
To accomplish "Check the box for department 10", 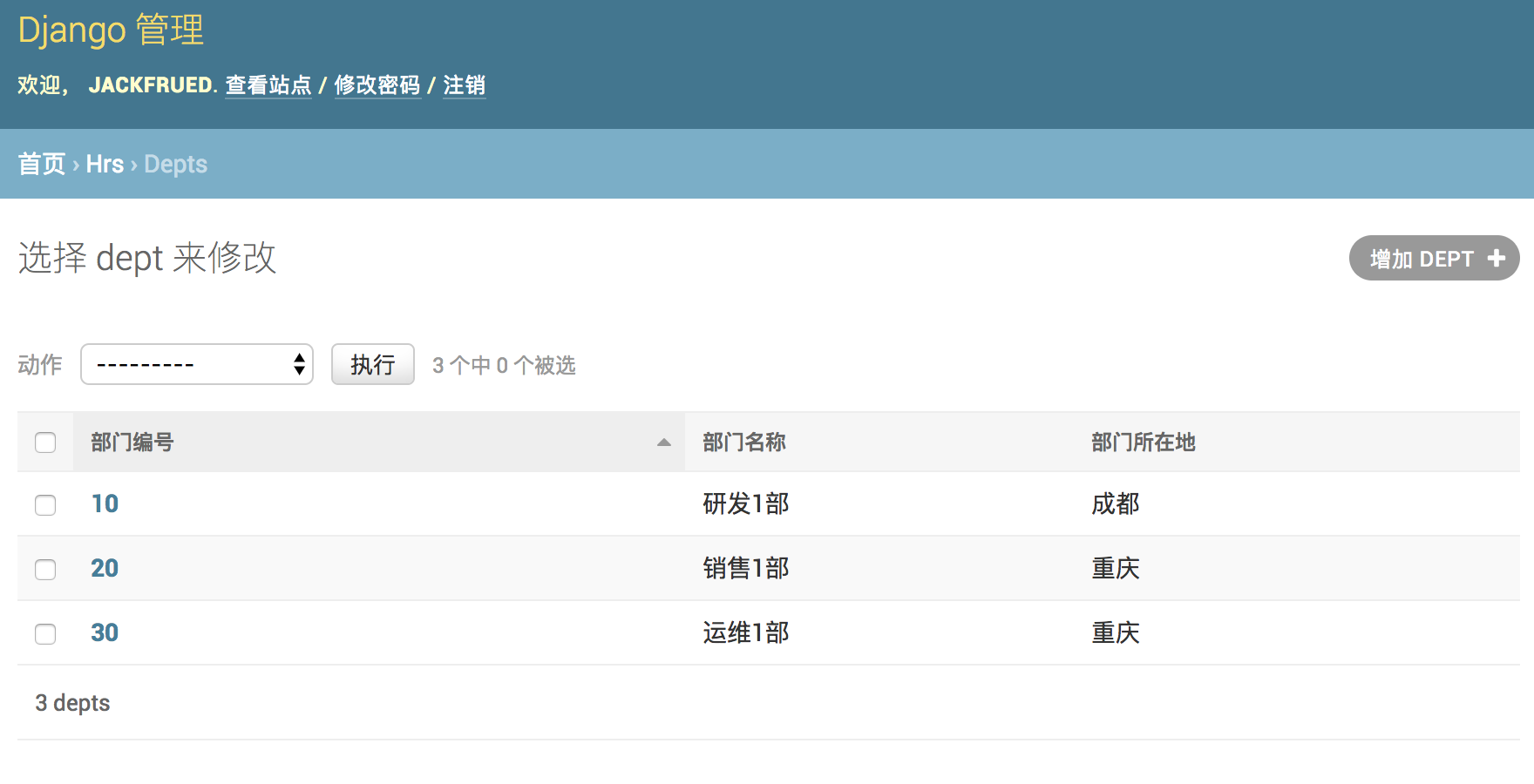I will point(45,505).
